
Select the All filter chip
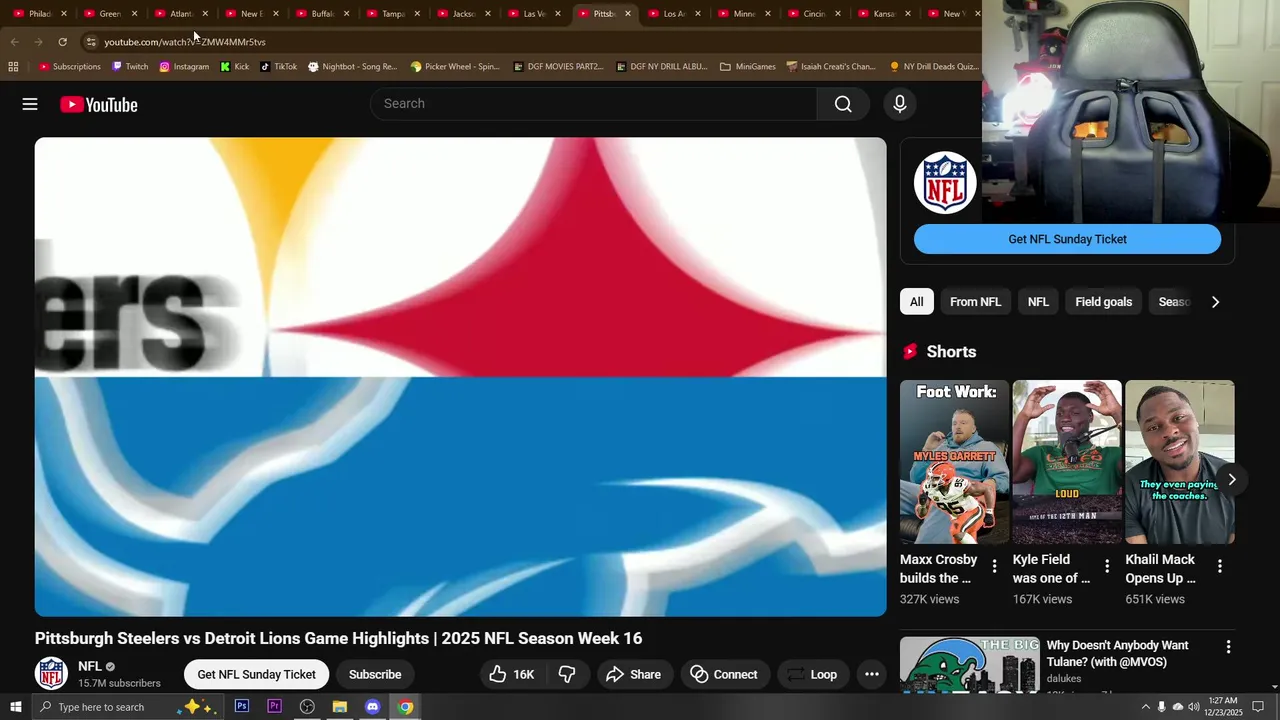916,302
